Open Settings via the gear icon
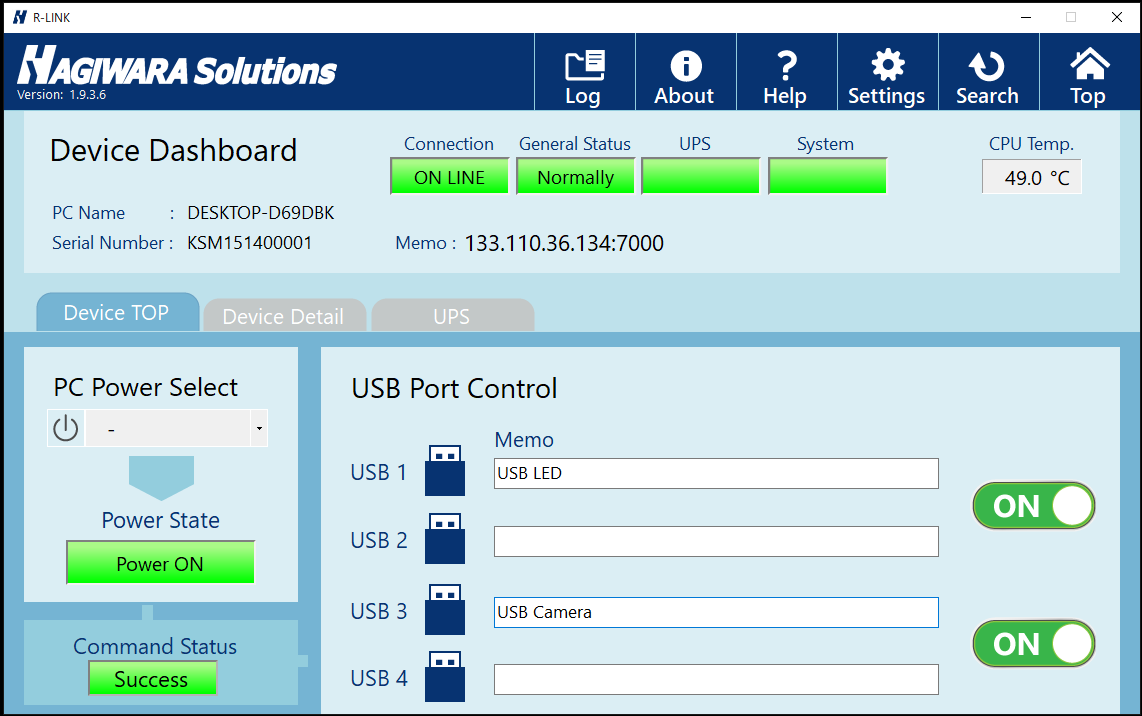The height and width of the screenshot is (716, 1142). tap(888, 72)
